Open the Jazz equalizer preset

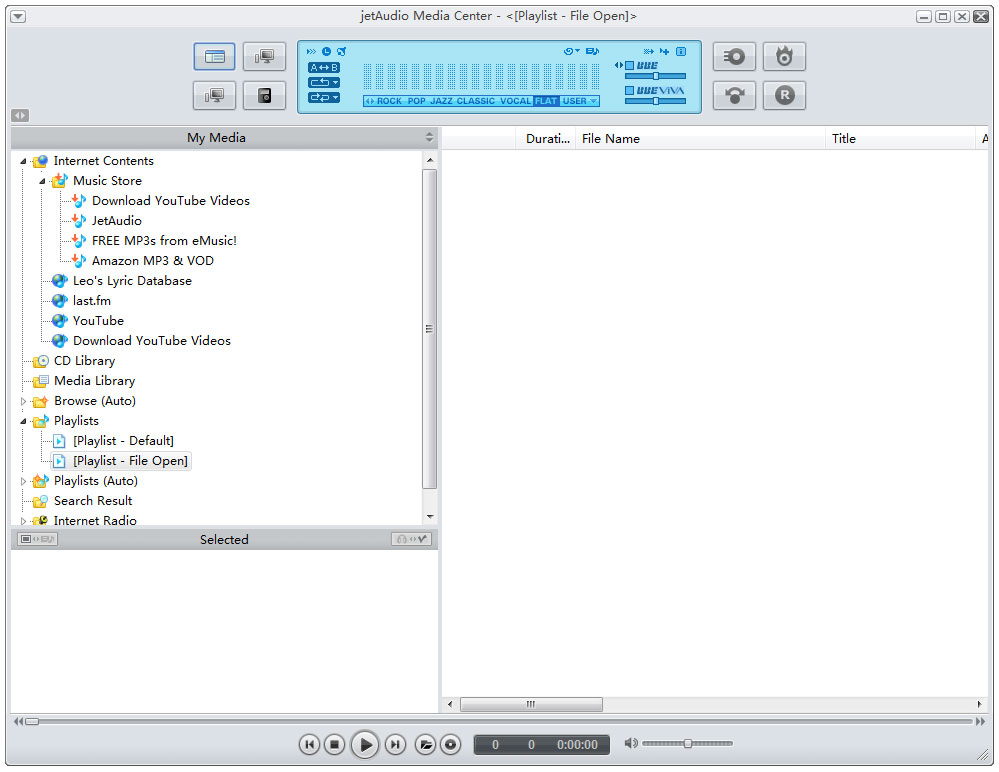pos(439,102)
